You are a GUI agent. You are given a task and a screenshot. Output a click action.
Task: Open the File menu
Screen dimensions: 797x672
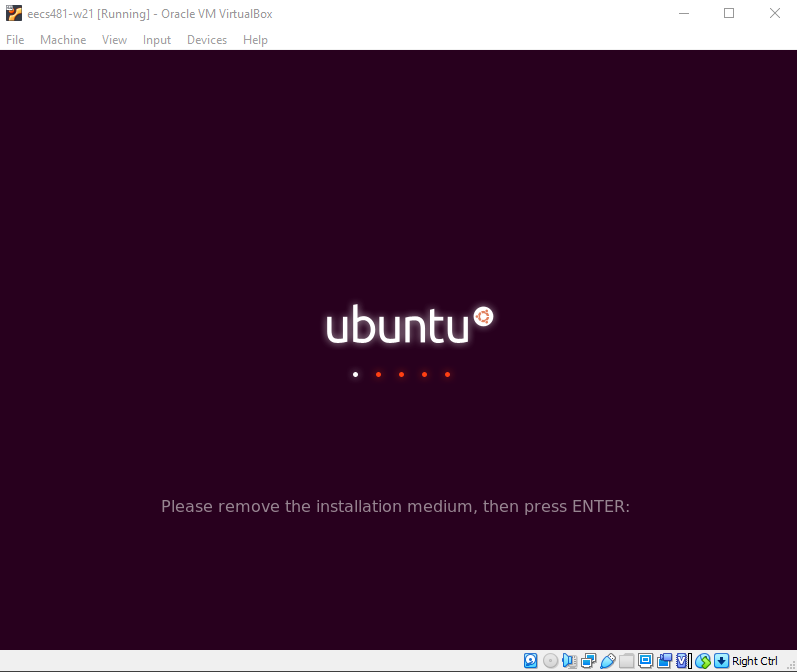(15, 40)
